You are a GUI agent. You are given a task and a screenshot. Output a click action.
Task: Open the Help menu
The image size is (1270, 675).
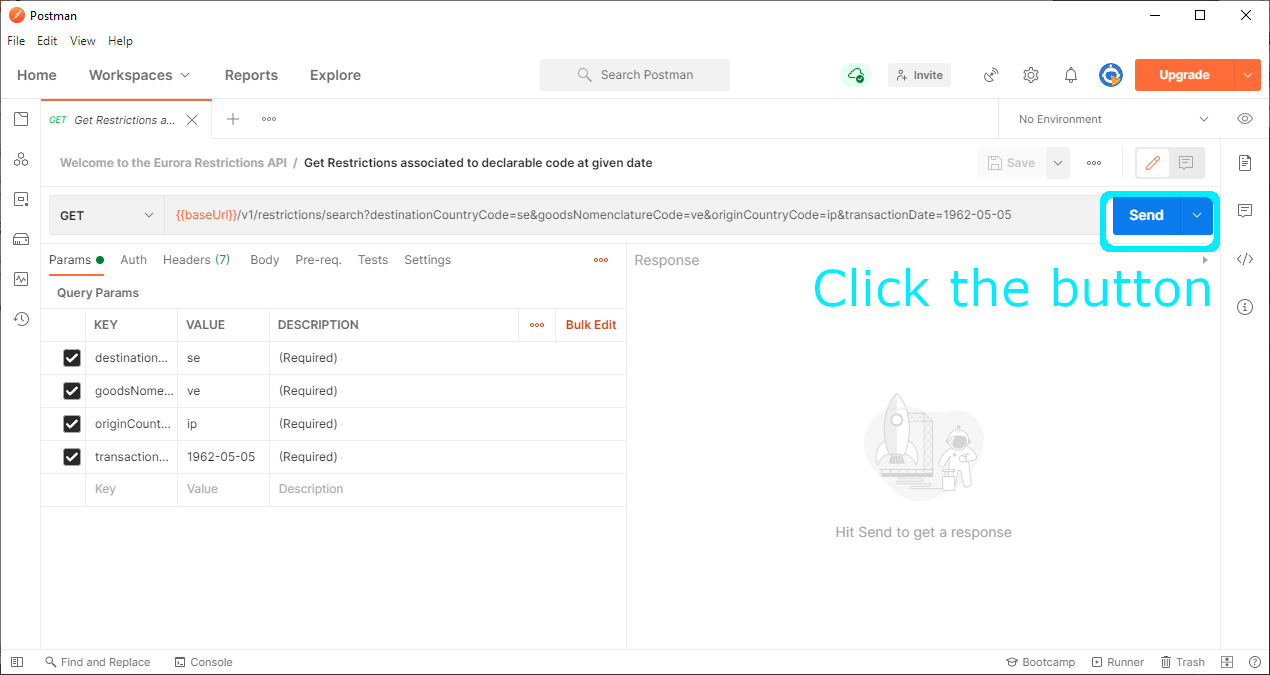(120, 41)
